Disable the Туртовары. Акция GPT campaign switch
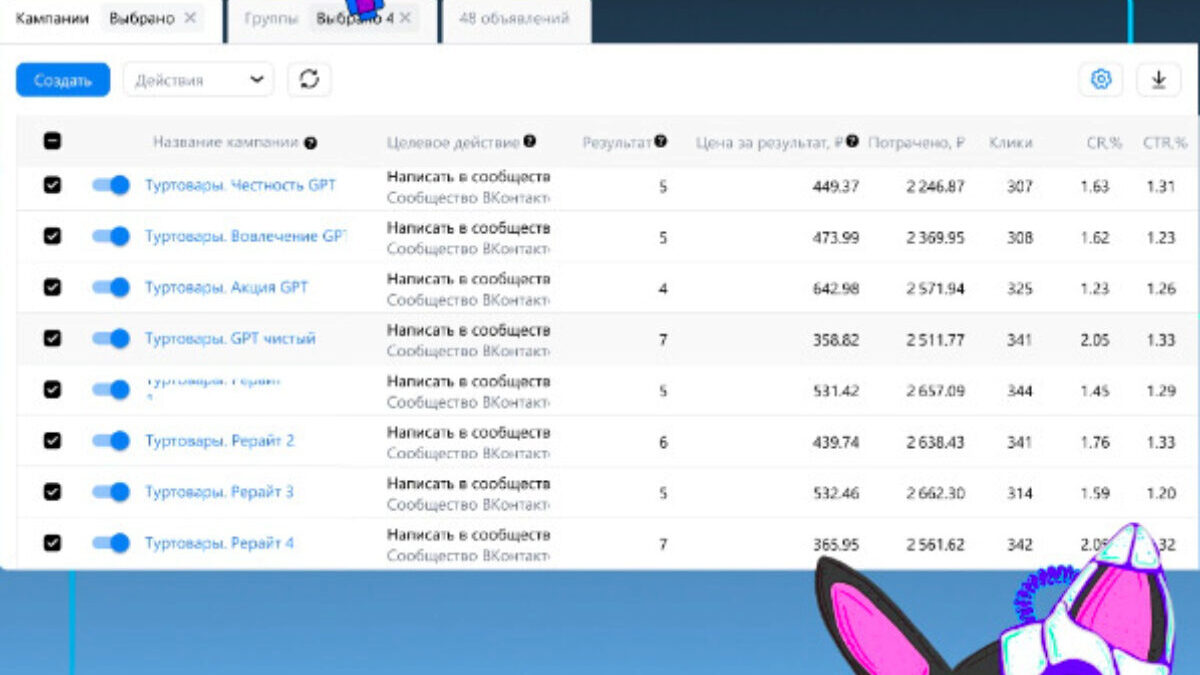This screenshot has height=675, width=1200. 111,287
